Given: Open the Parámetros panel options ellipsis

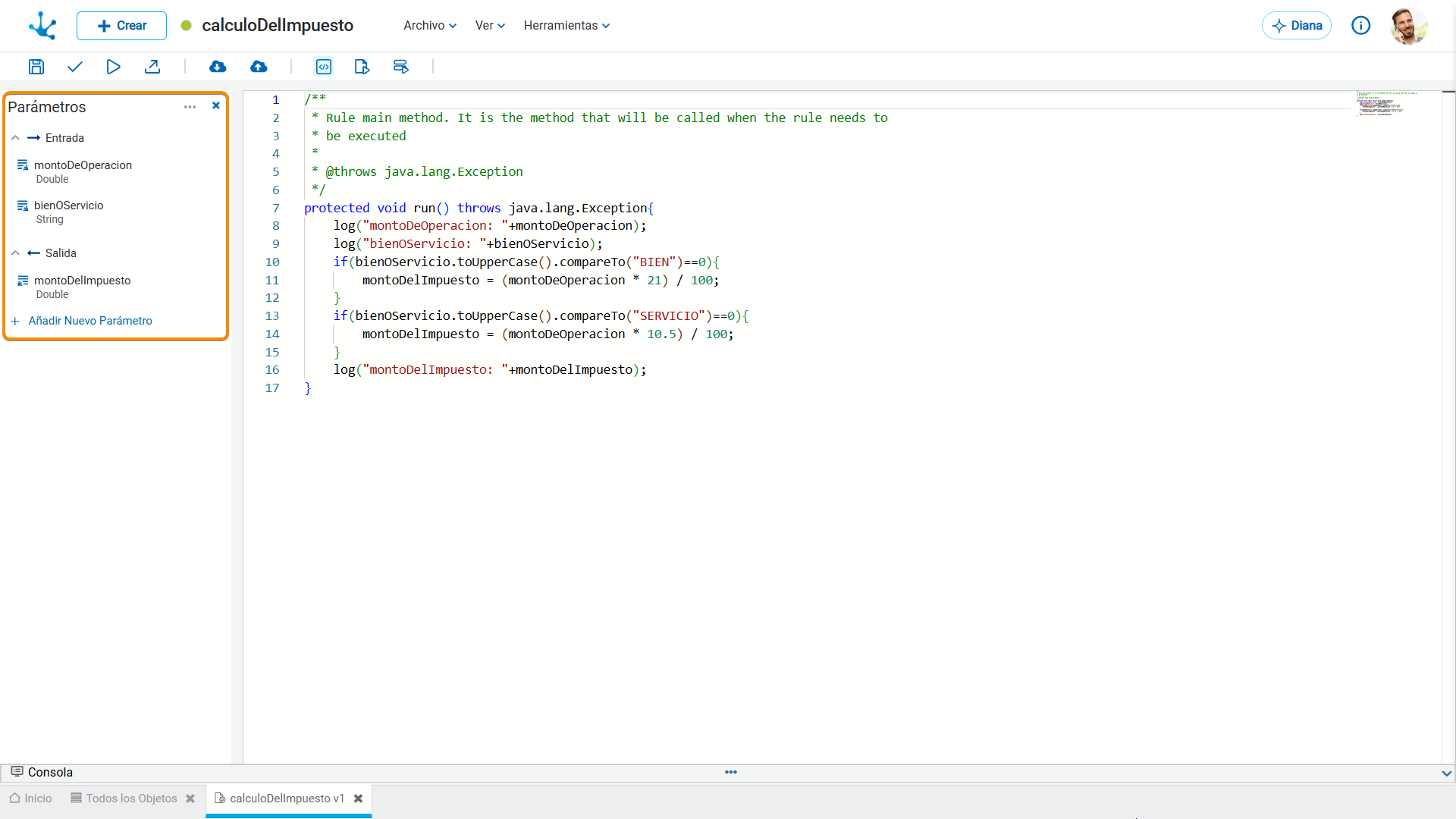Looking at the screenshot, I should (190, 107).
